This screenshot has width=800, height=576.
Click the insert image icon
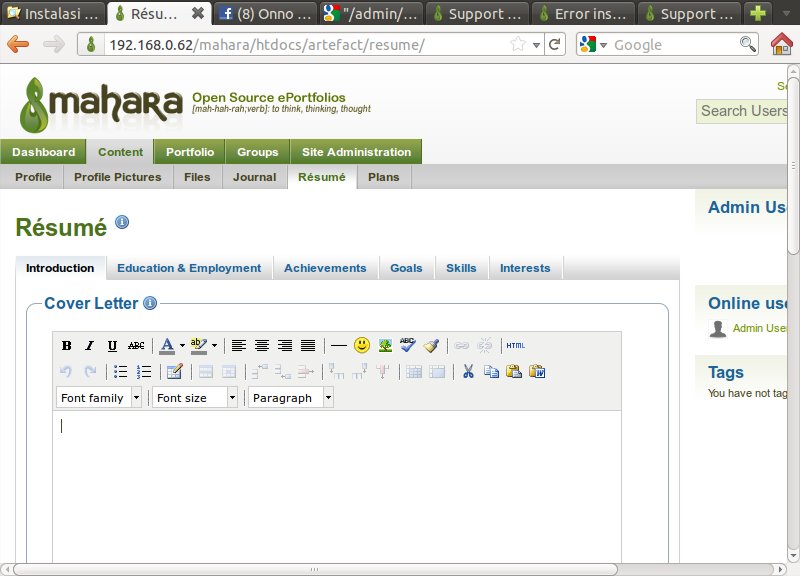384,345
